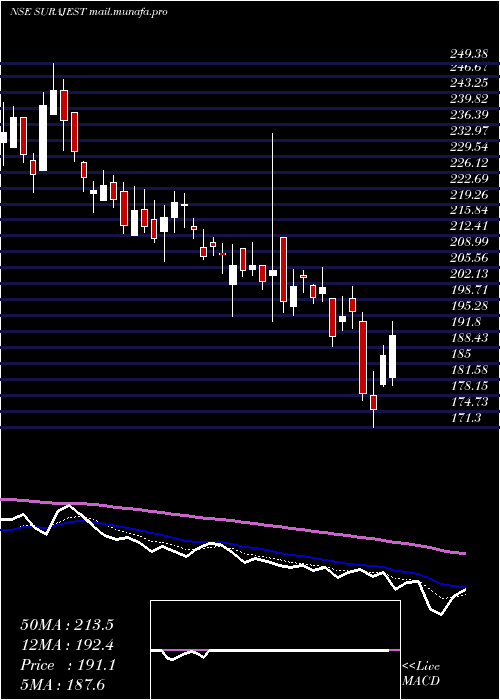Viewport: 500px width, 700px height.
Task: Click the last white candlestick on the right
Action: click(392, 354)
